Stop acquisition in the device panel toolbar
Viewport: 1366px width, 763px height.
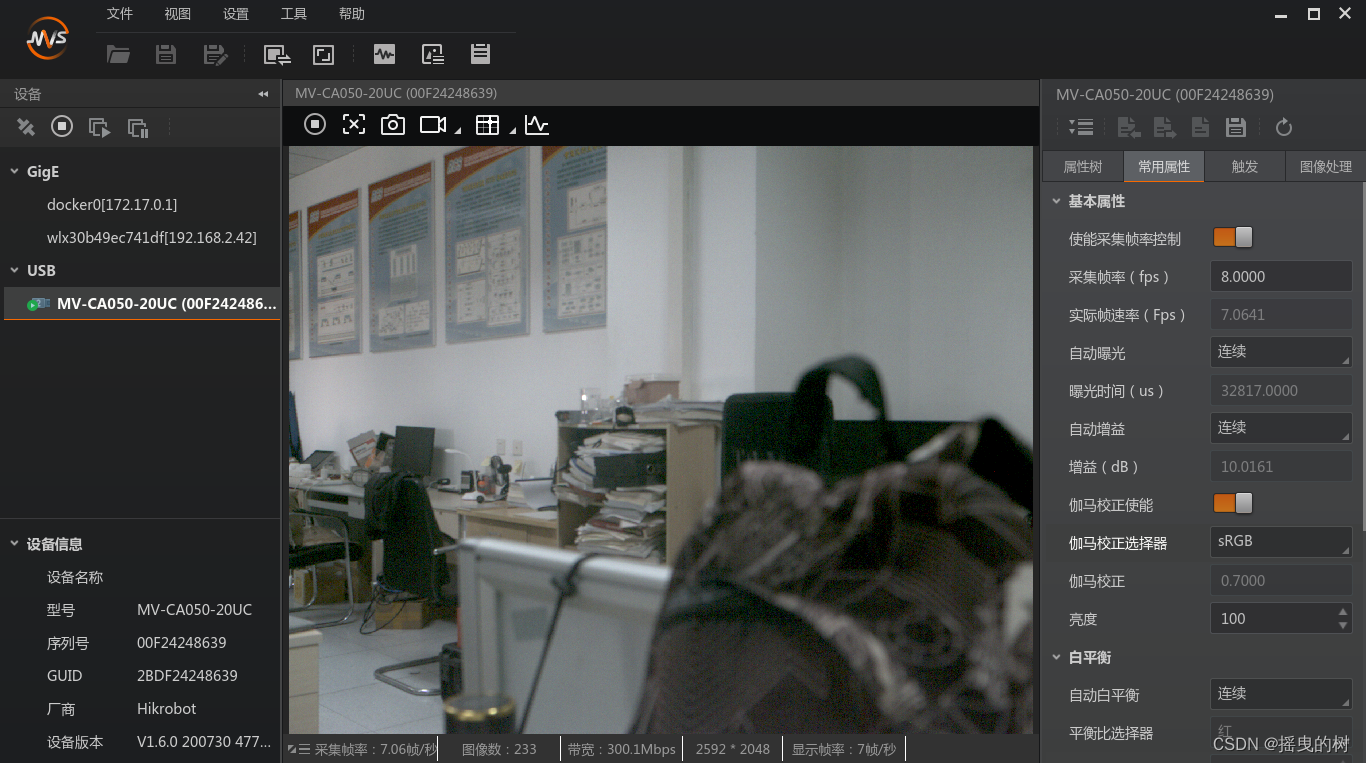click(62, 126)
